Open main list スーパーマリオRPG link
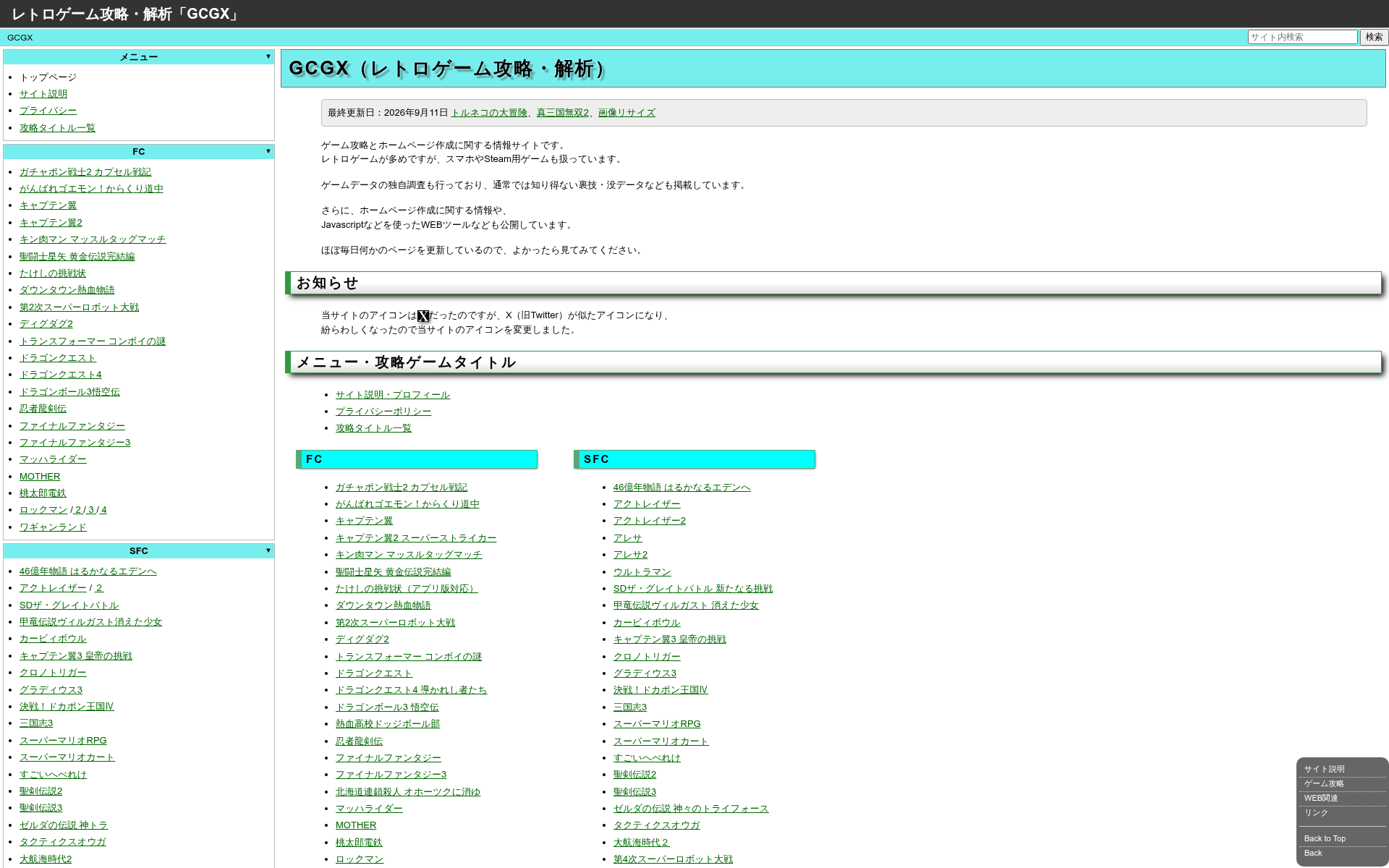Screen dimensions: 1389x868 657,724
